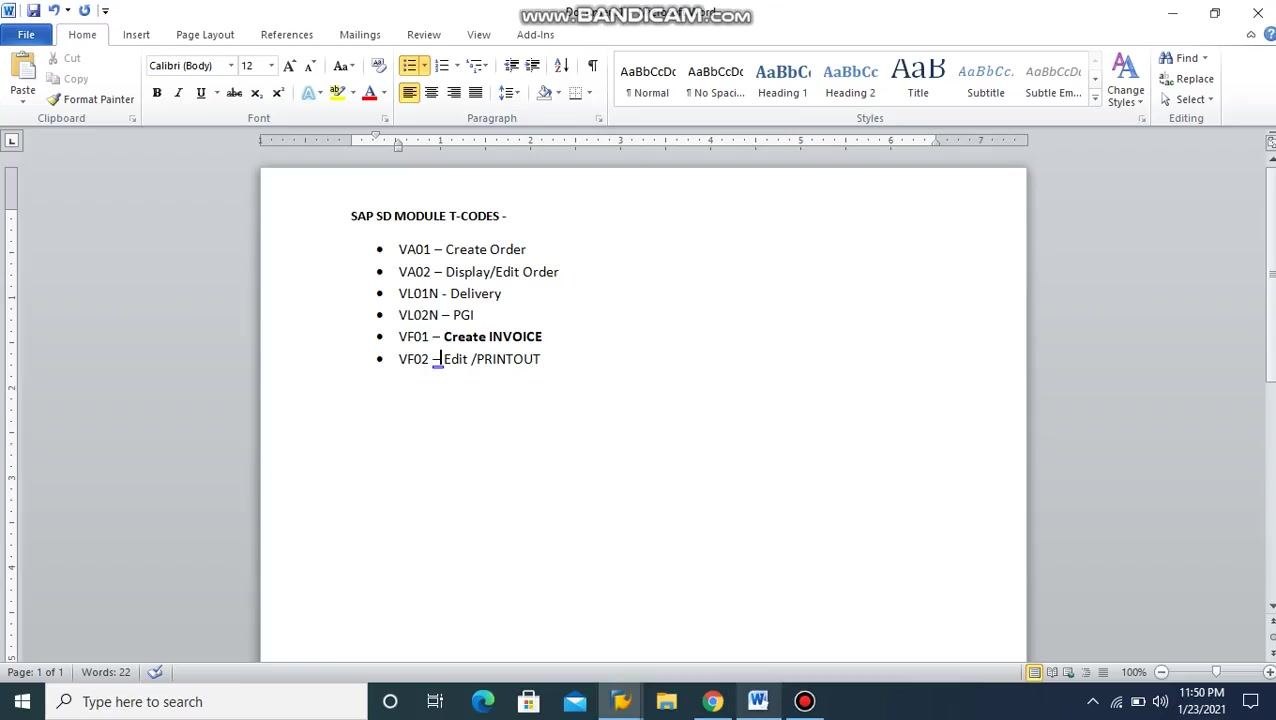Screen dimensions: 1276x720
Task: Open the Text Effects icon
Action: 309,93
